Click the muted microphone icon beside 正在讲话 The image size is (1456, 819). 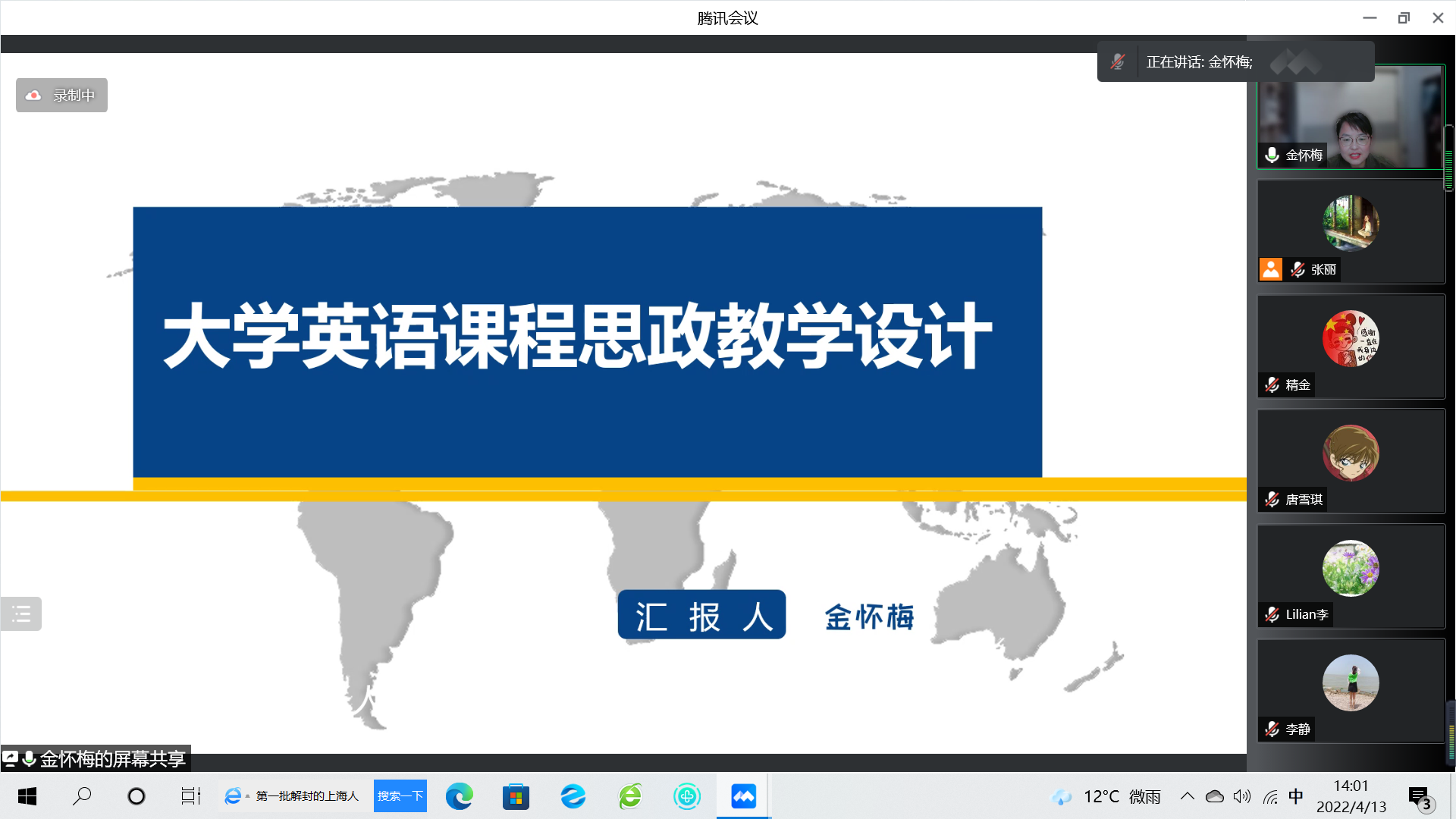(x=1118, y=62)
